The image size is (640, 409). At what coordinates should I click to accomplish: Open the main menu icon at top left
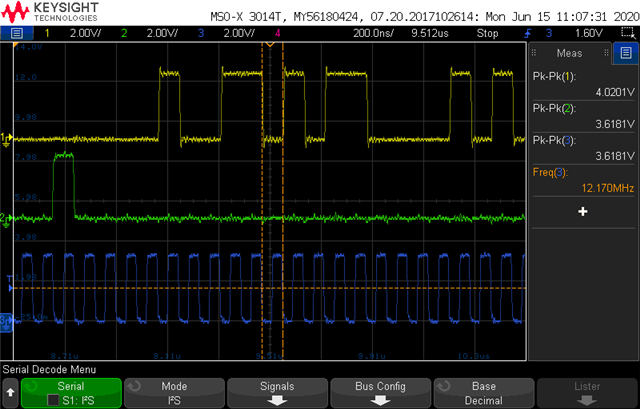click(x=17, y=33)
